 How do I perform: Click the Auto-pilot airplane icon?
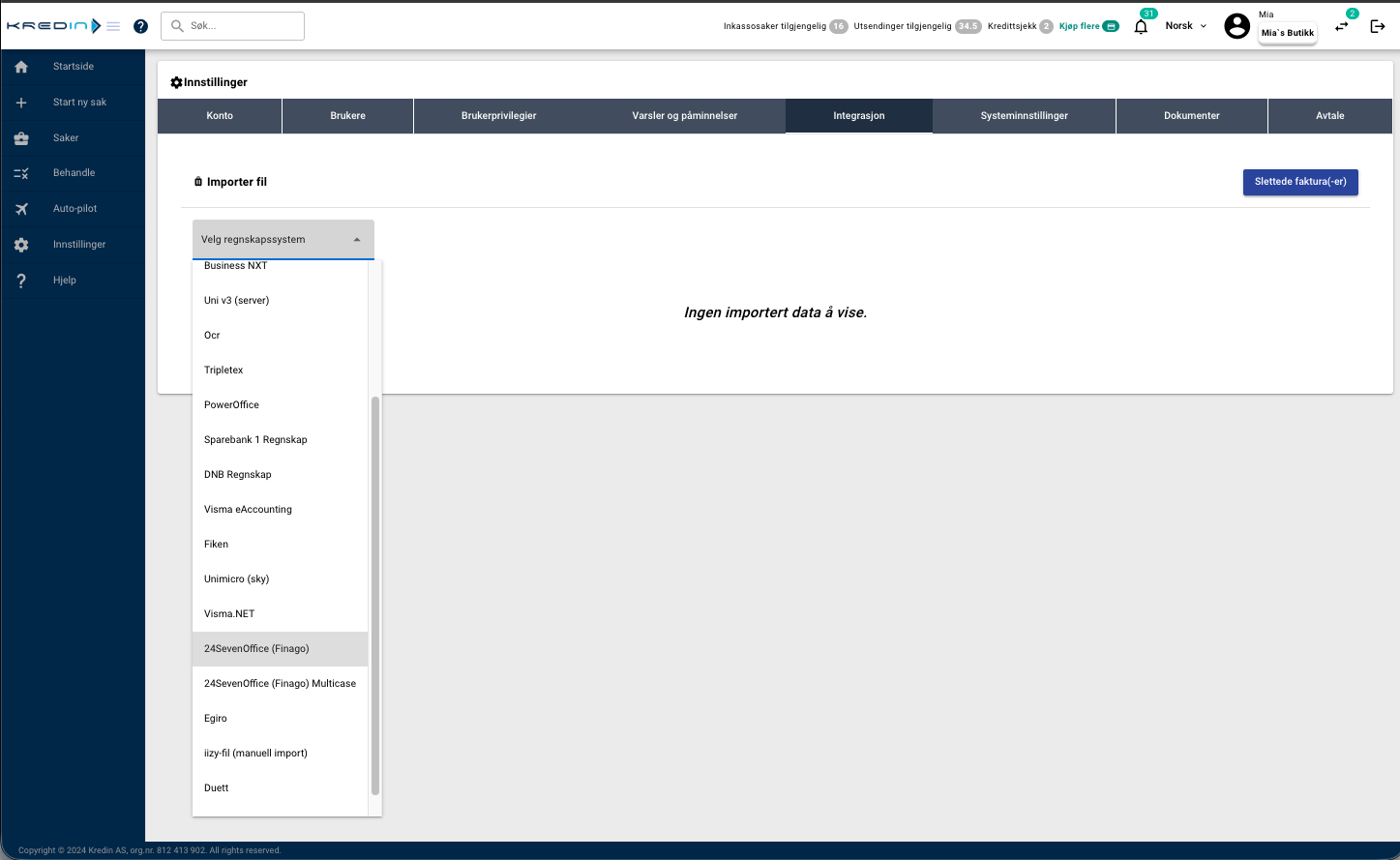[x=21, y=209]
